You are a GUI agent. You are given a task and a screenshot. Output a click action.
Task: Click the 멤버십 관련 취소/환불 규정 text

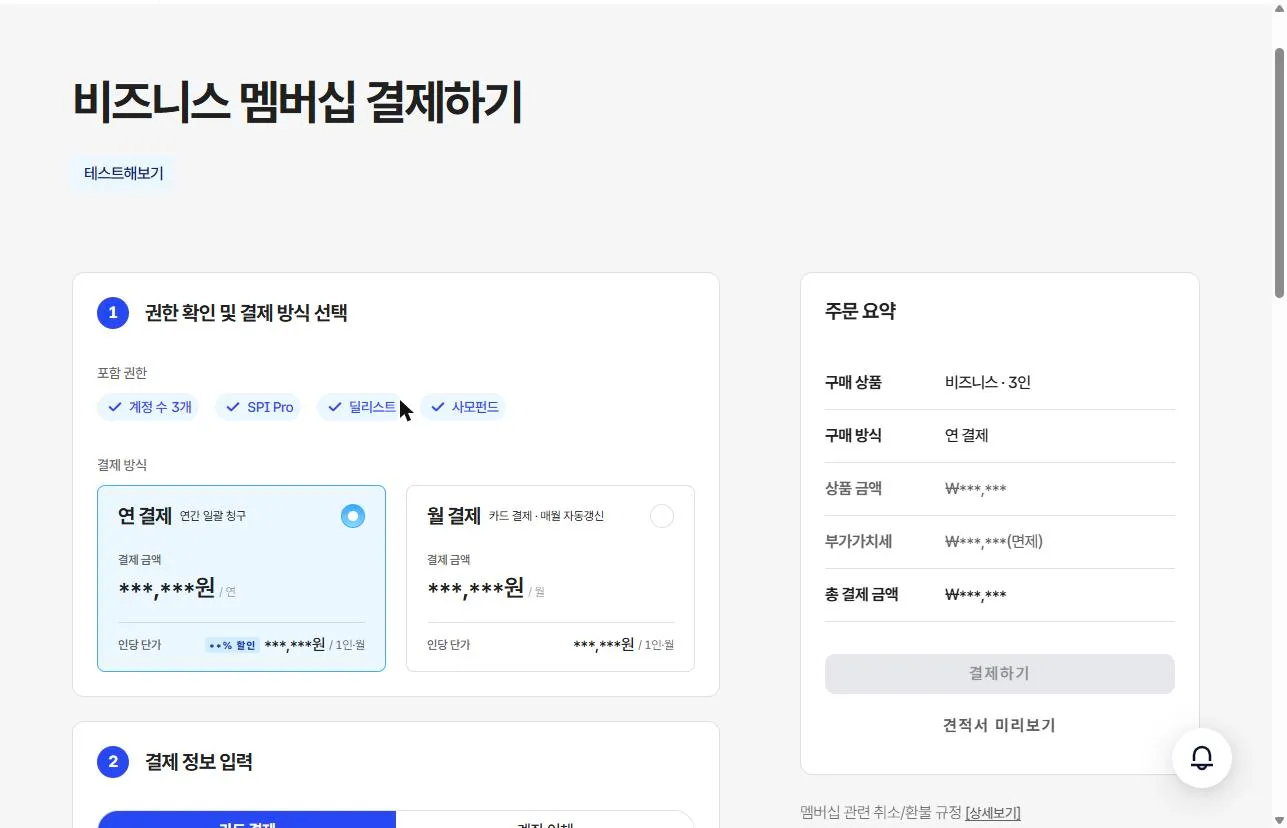(881, 813)
